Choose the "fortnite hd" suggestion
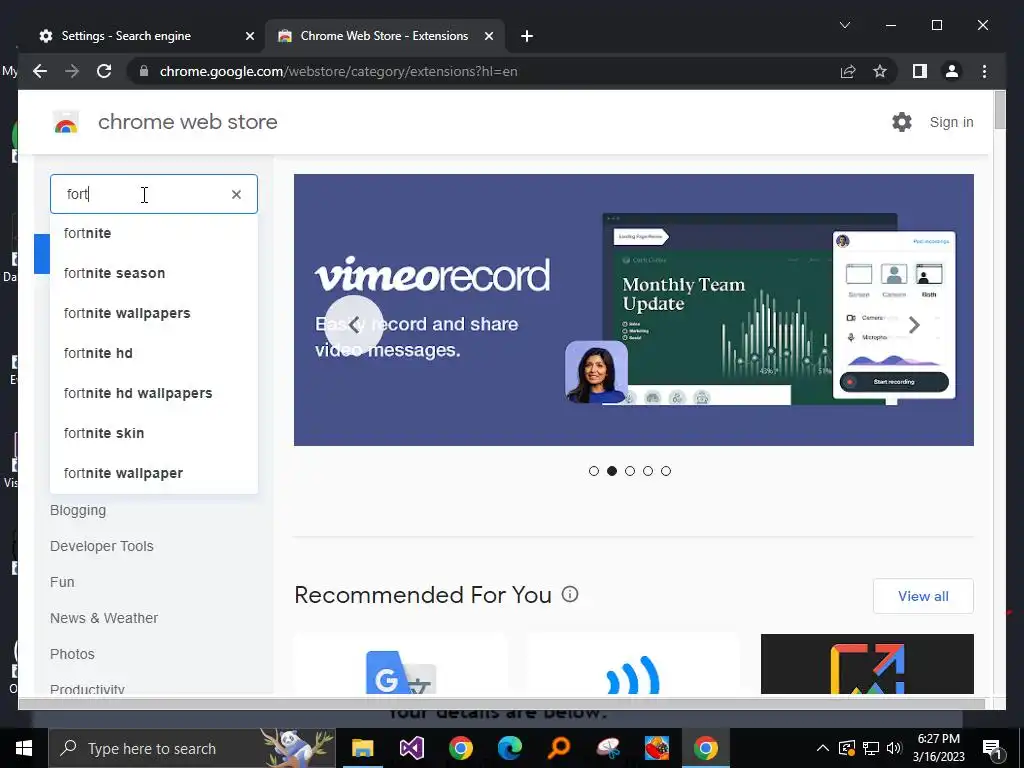This screenshot has width=1024, height=768. tap(154, 353)
